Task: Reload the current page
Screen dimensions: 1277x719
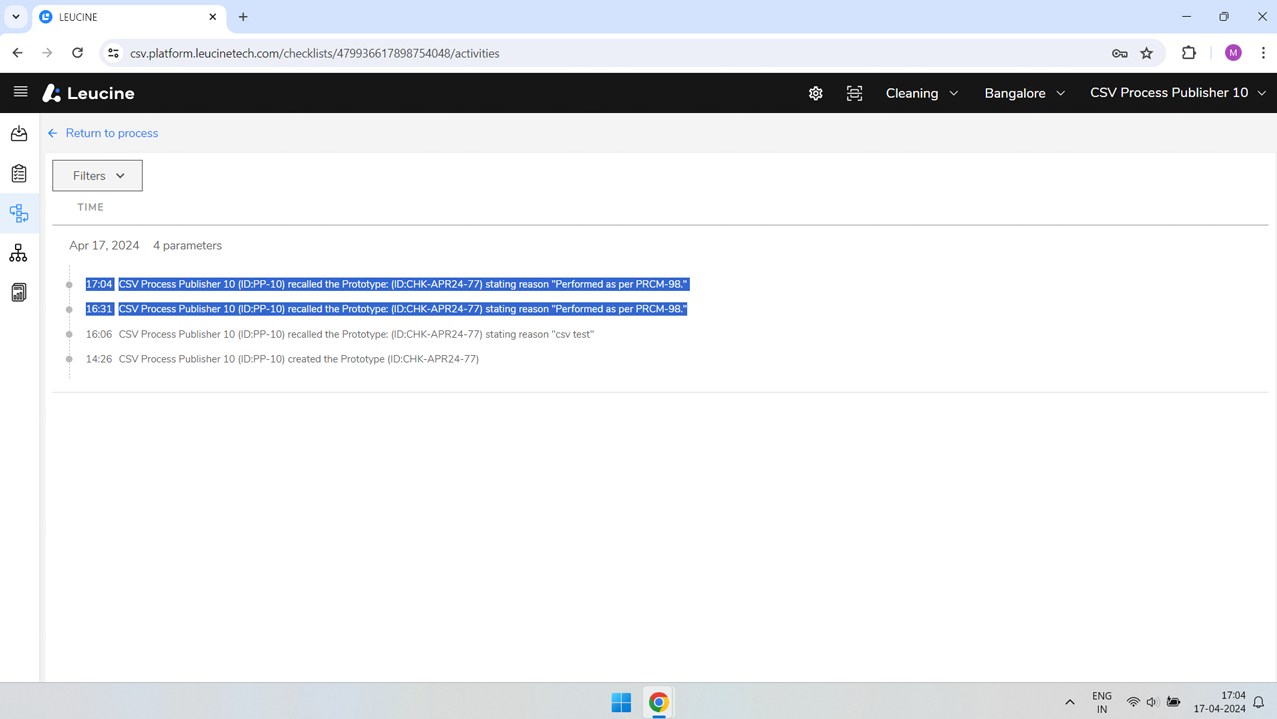Action: pyautogui.click(x=77, y=53)
